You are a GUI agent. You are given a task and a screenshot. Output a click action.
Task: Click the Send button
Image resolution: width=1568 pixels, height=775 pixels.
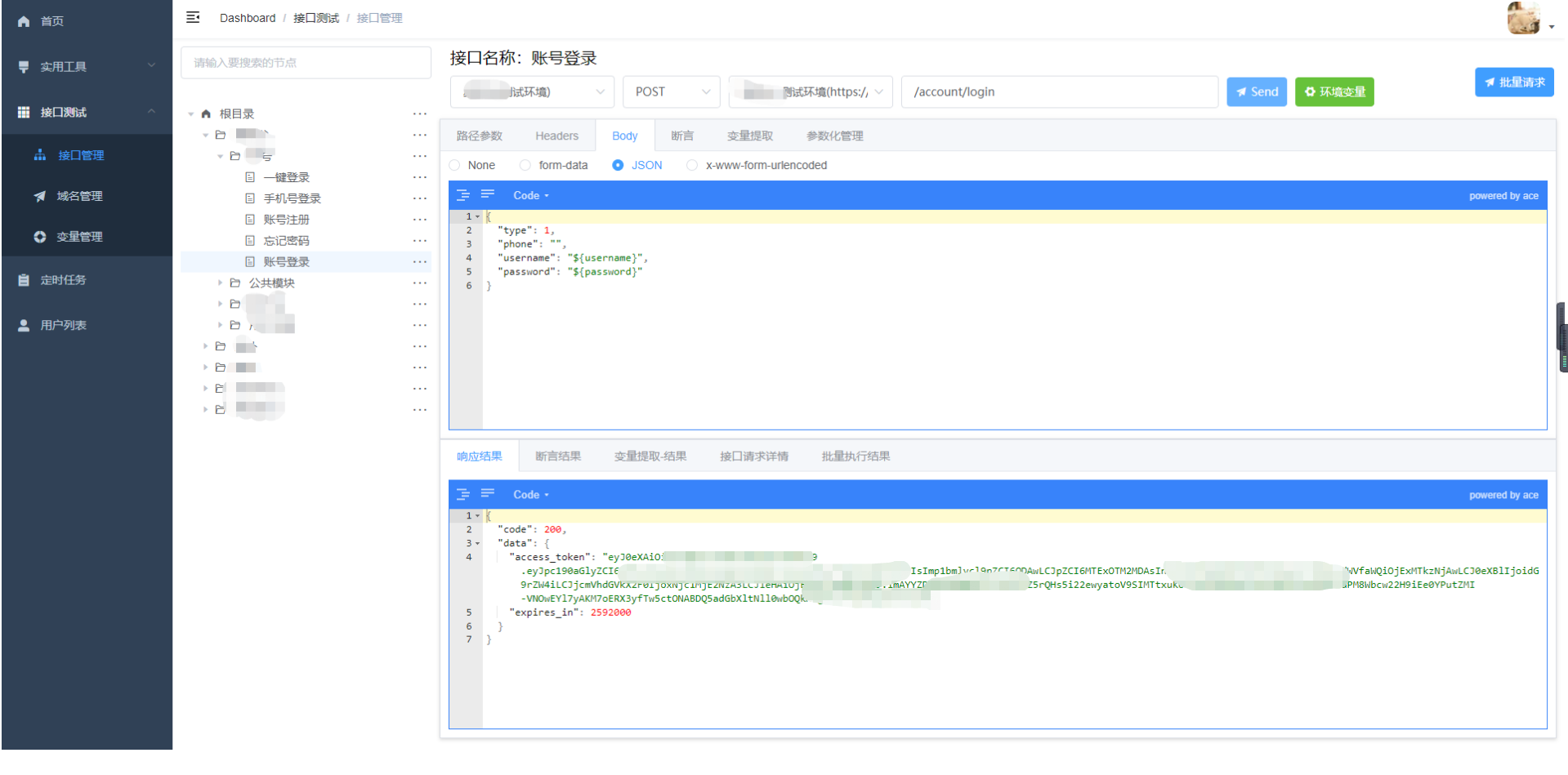(1257, 92)
